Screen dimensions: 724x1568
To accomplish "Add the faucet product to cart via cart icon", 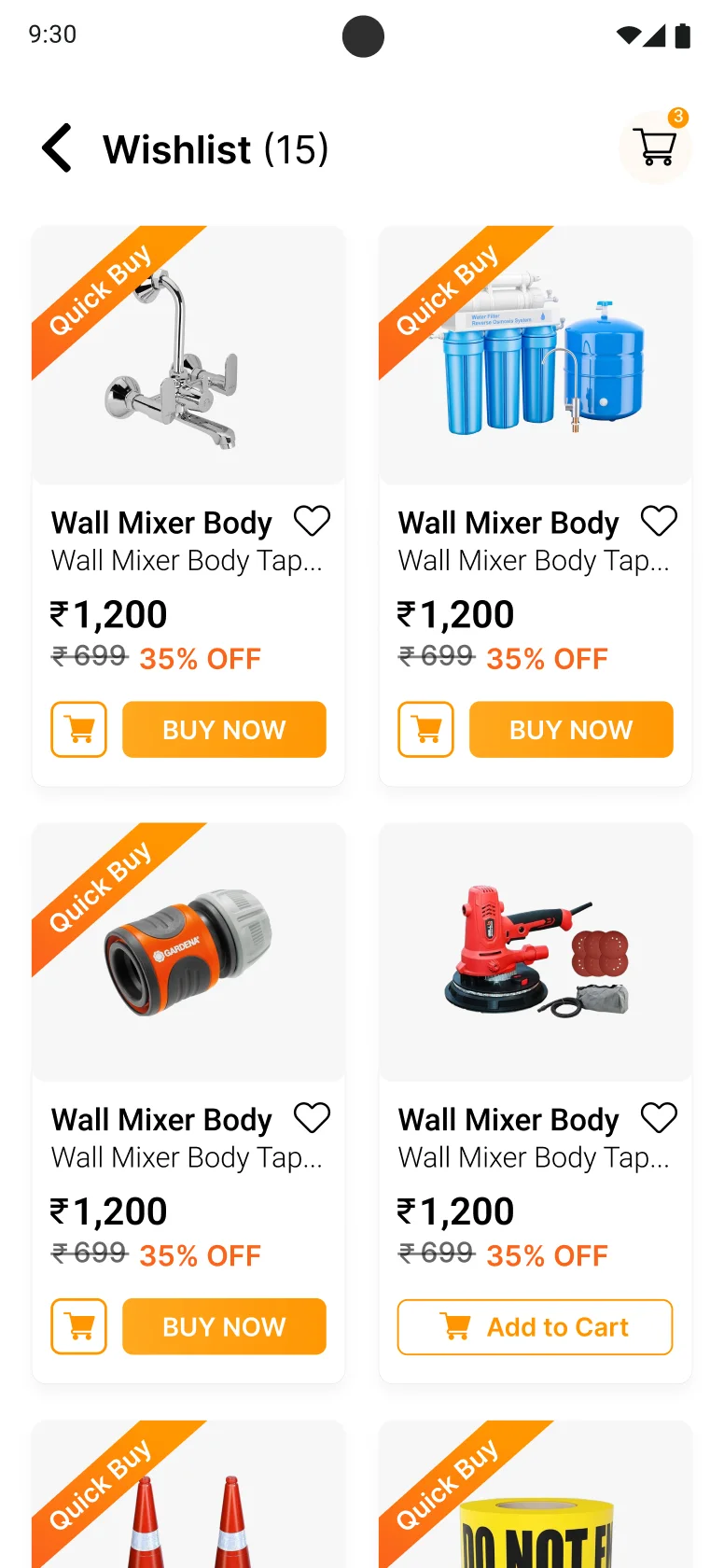I will (78, 729).
